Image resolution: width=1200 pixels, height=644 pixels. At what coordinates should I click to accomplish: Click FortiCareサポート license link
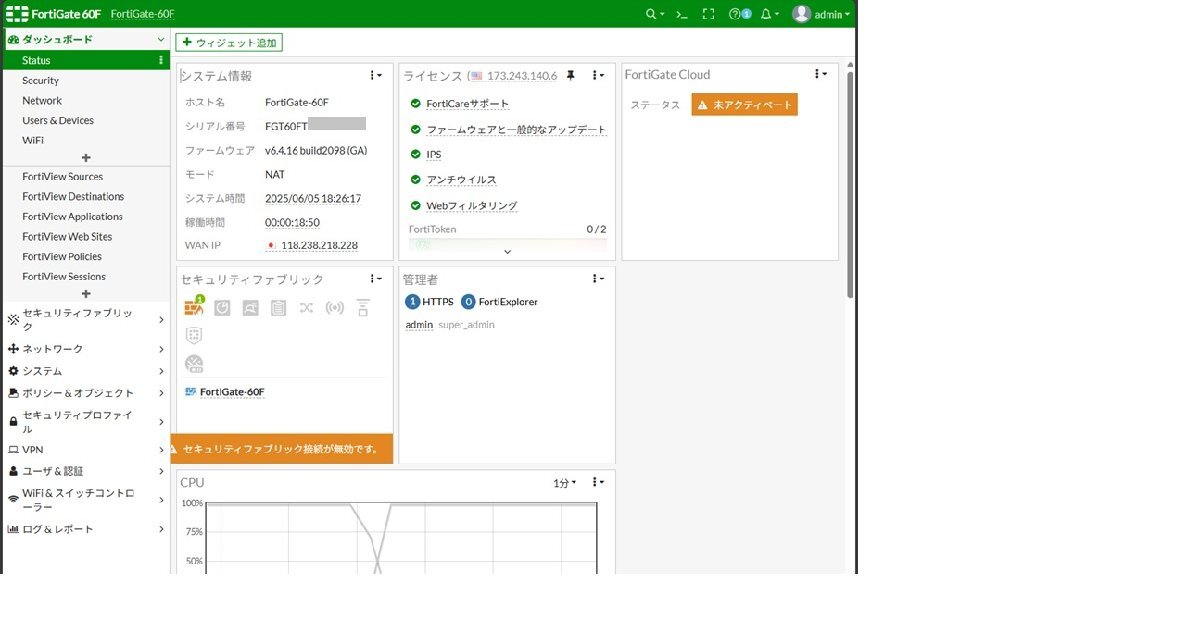tap(467, 104)
